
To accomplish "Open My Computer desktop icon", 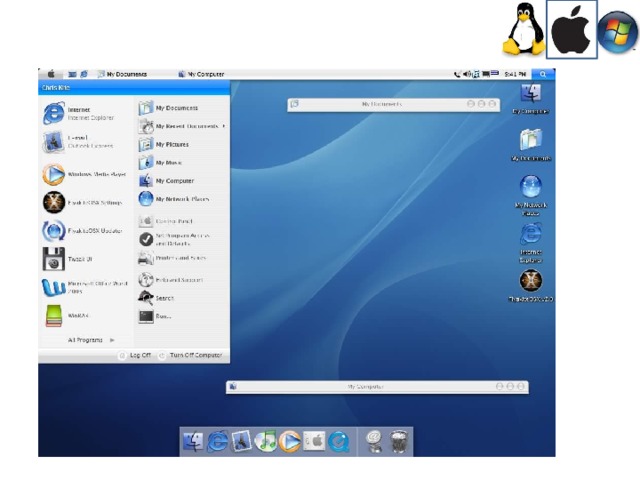I will [x=531, y=99].
